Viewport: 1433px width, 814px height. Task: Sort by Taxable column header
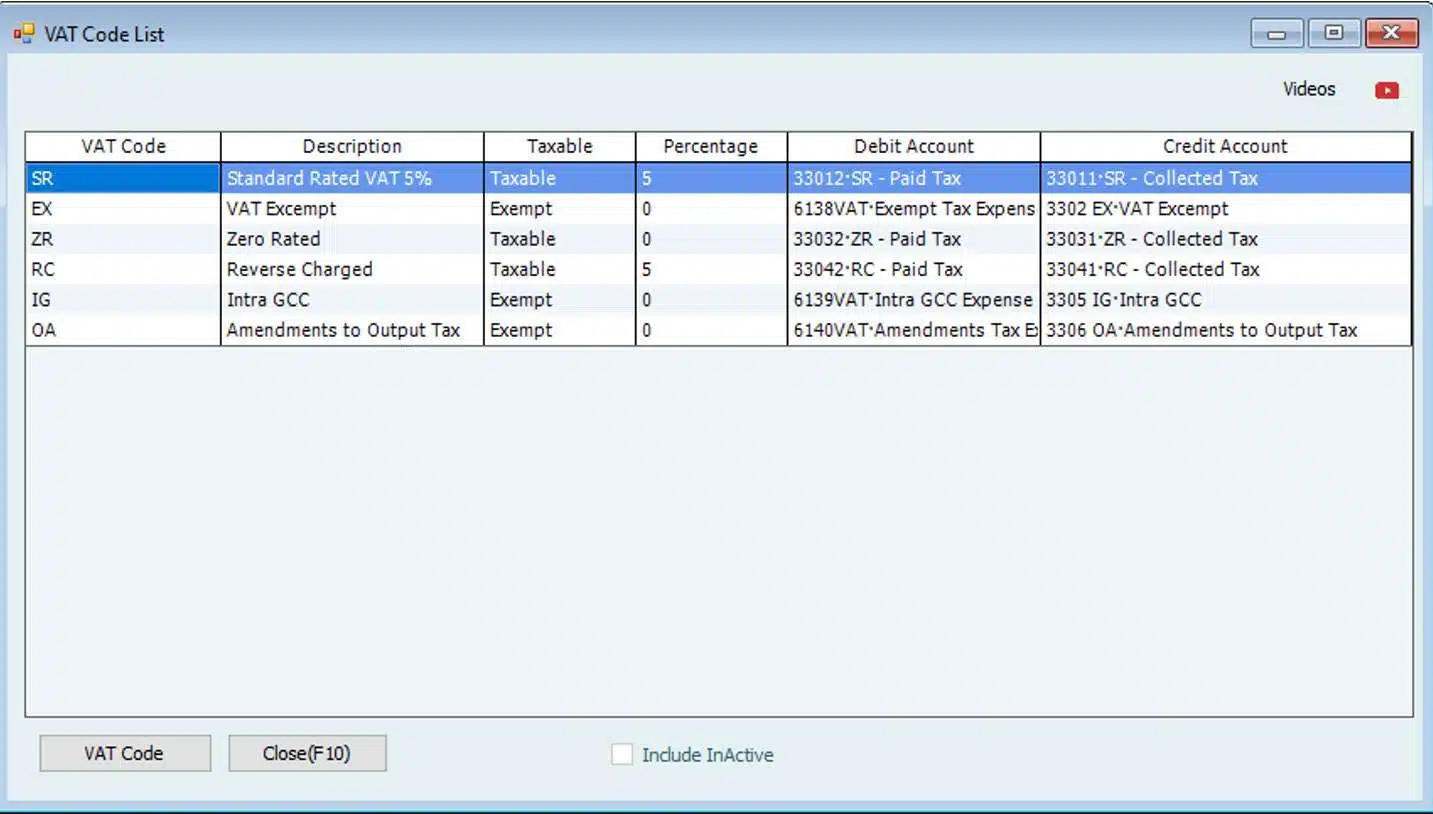click(x=560, y=146)
